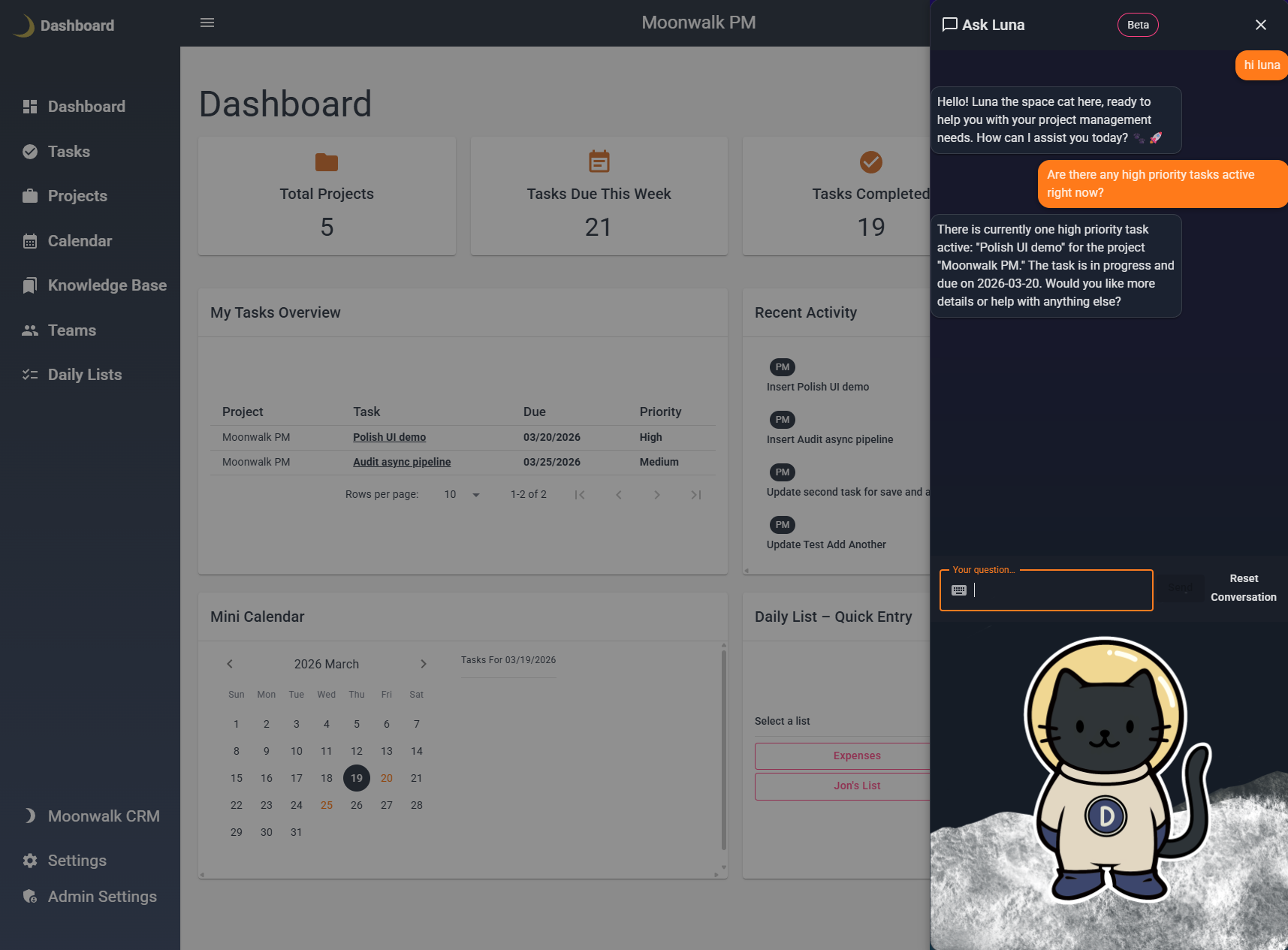Viewport: 1288px width, 950px height.
Task: Expand the next month in Mini Calendar
Action: coord(423,664)
